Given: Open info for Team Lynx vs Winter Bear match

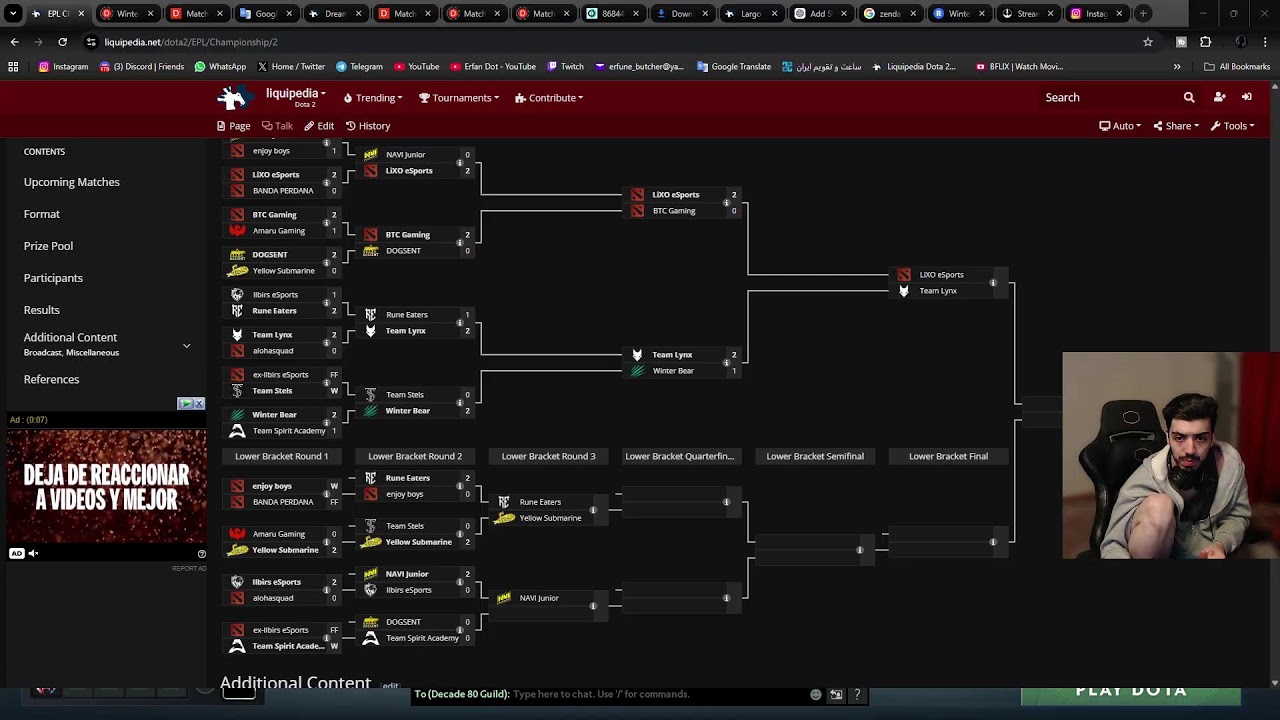Looking at the screenshot, I should [727, 363].
